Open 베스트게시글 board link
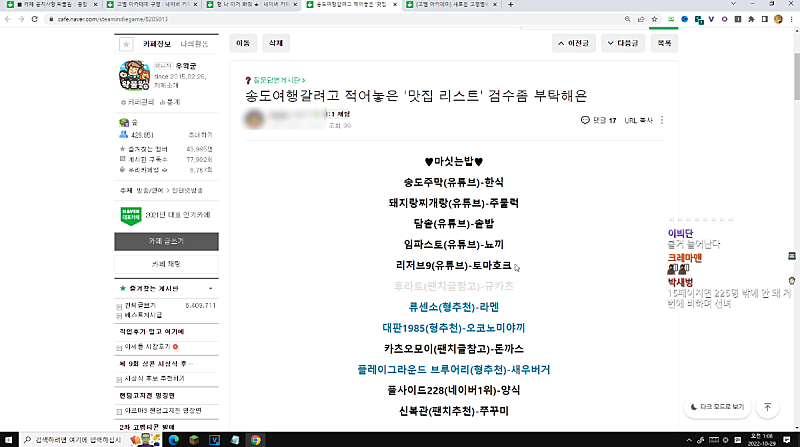The width and height of the screenshot is (800, 447). [x=143, y=315]
